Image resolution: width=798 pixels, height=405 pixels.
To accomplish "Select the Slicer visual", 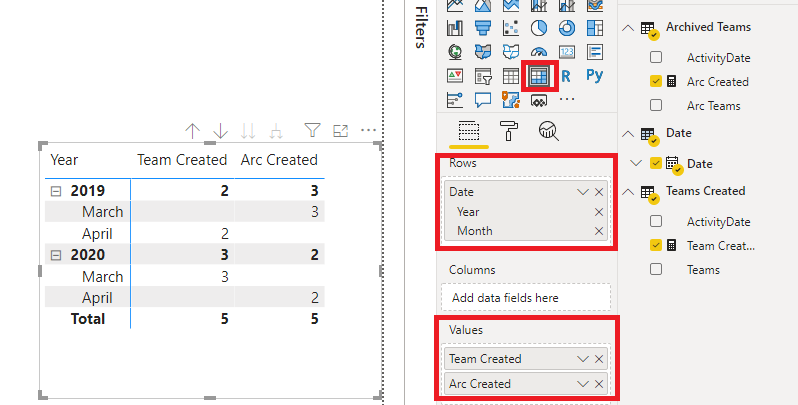I will tap(483, 76).
